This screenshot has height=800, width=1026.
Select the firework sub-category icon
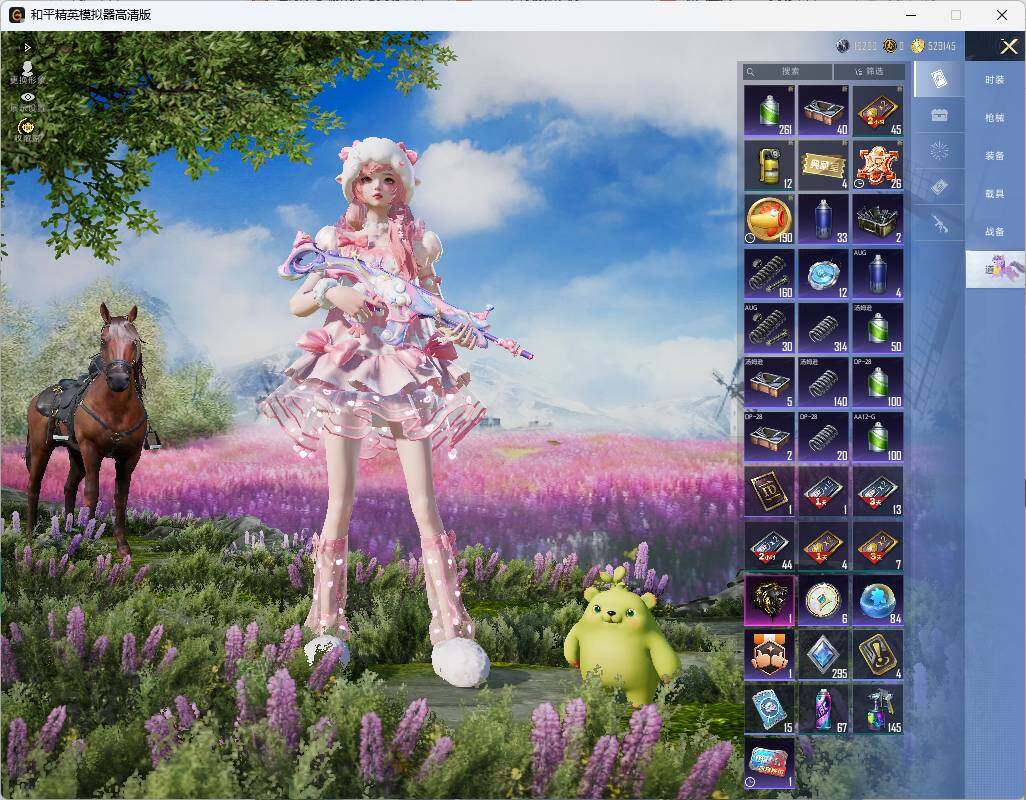coord(940,152)
